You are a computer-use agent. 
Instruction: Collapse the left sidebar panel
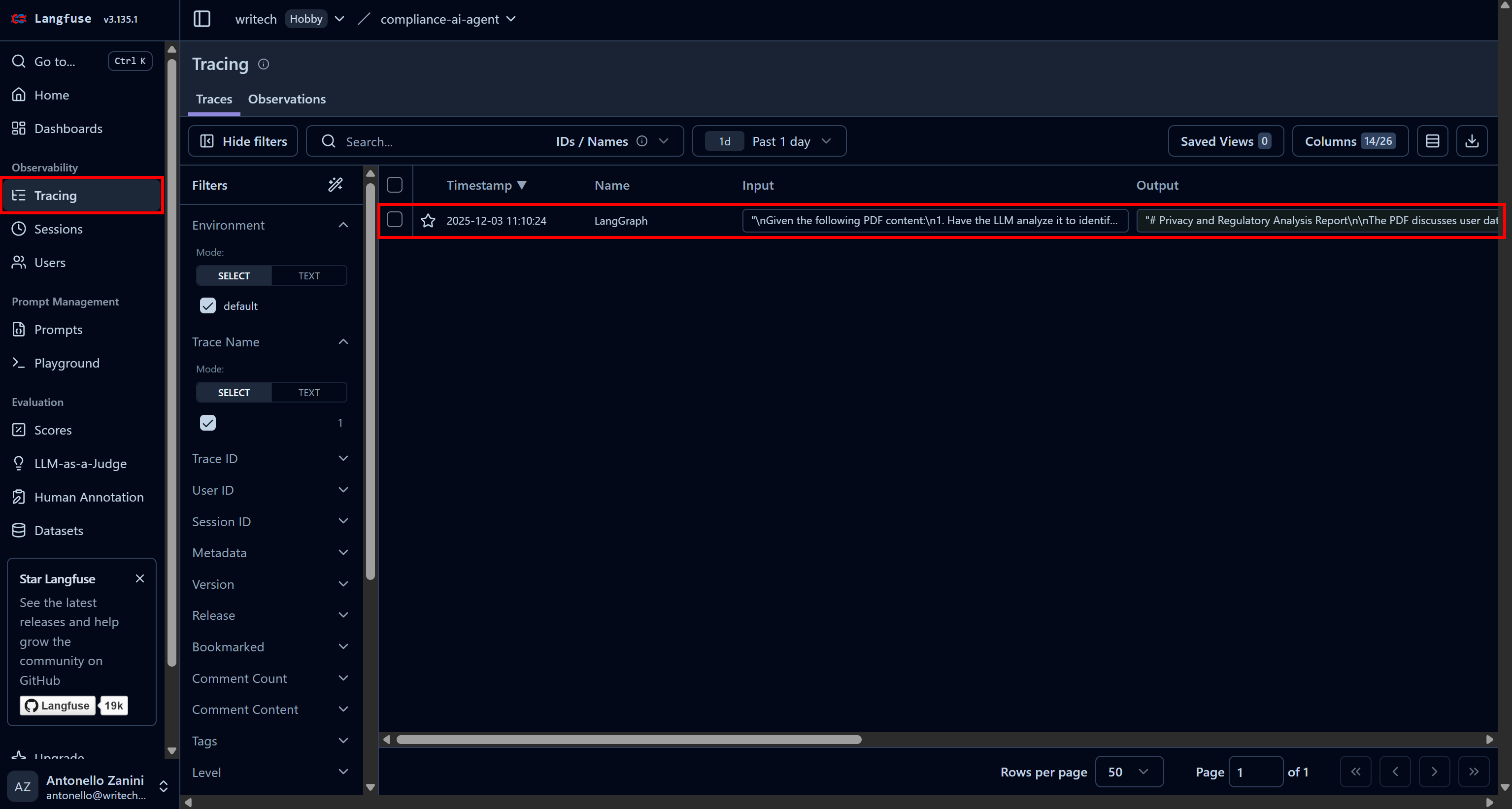click(x=202, y=18)
